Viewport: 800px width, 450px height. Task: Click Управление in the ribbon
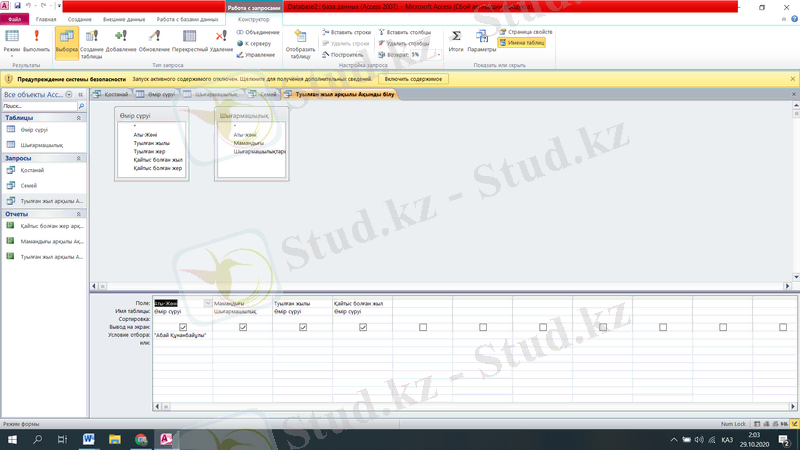[256, 55]
